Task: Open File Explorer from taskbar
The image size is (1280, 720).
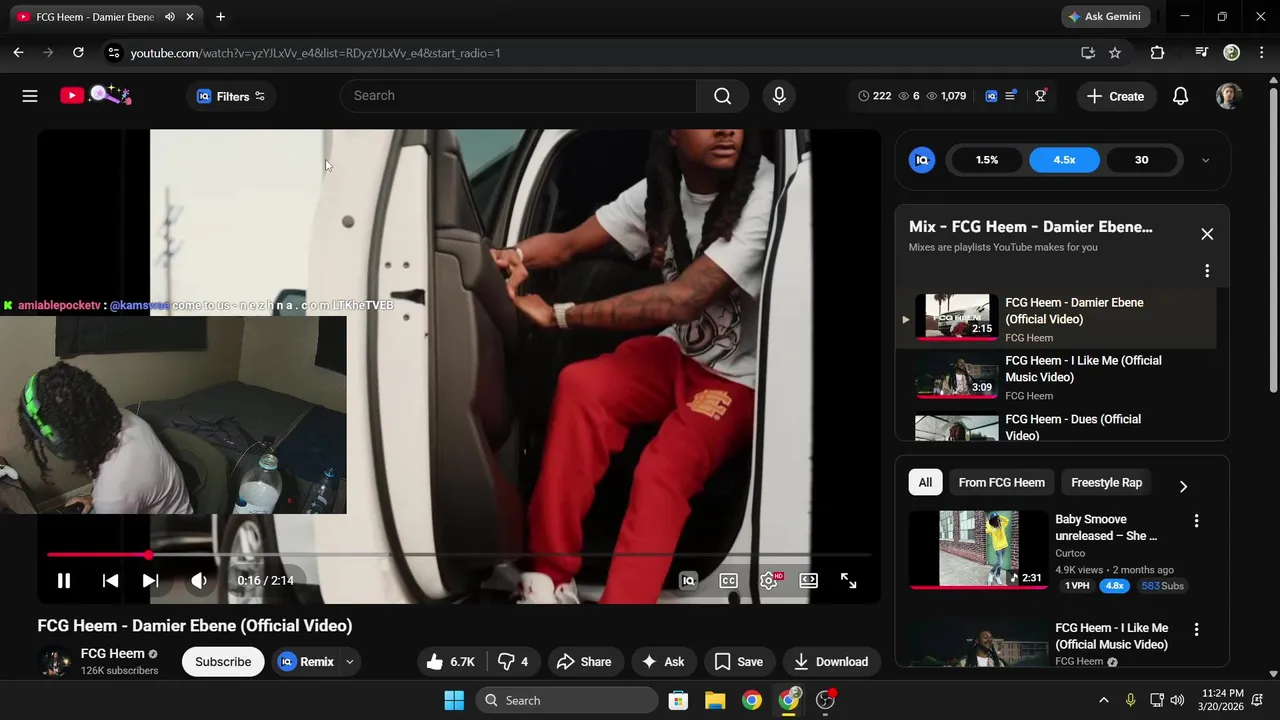Action: pos(715,701)
